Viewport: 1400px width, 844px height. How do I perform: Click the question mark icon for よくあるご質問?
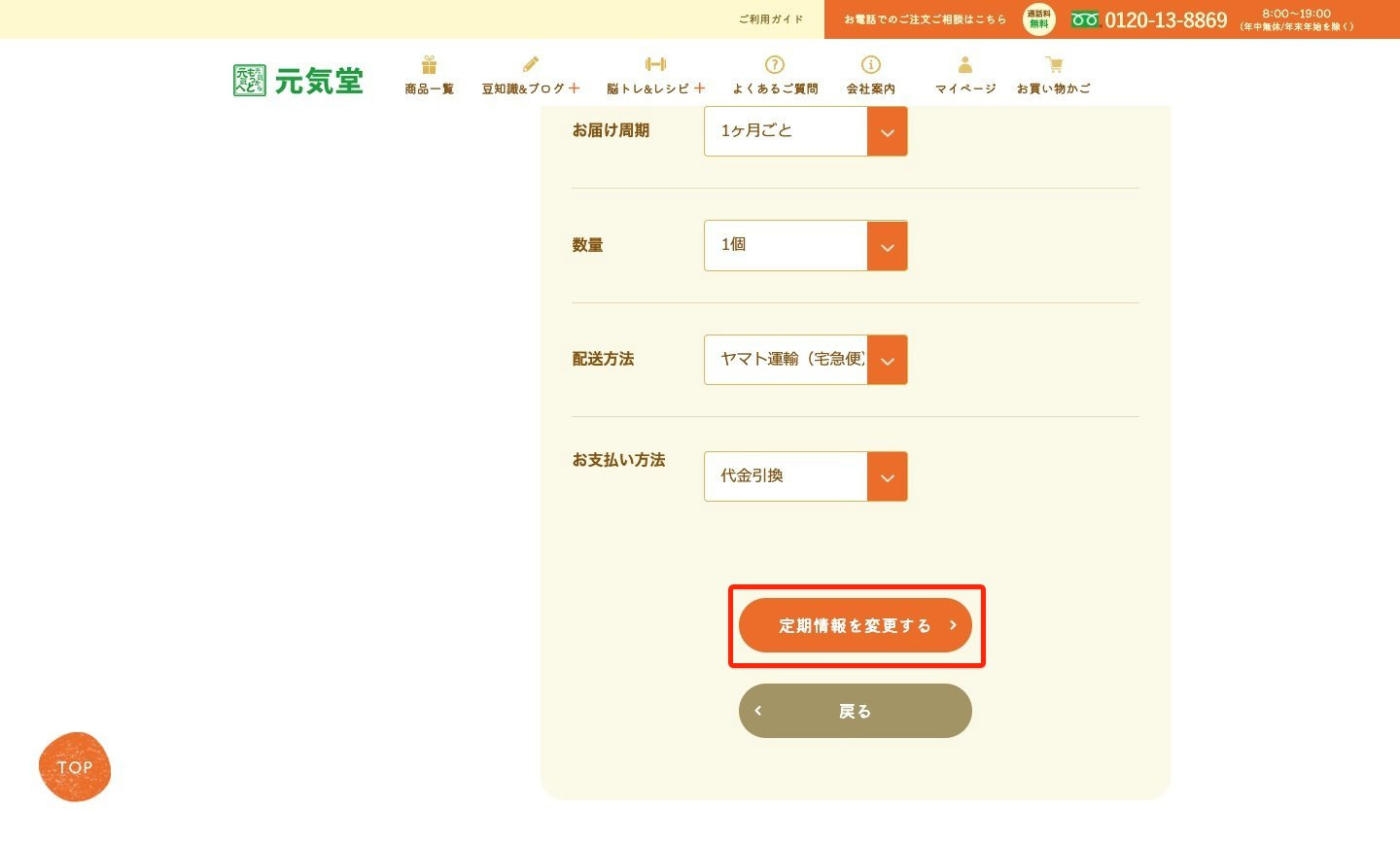[775, 65]
